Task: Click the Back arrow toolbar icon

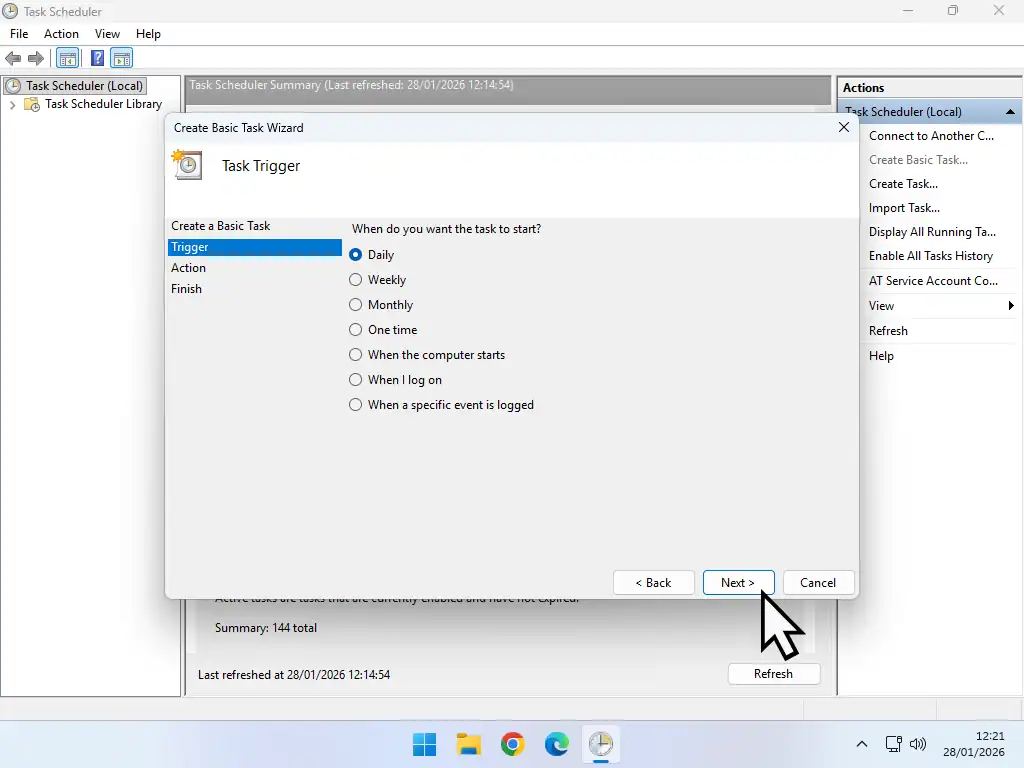Action: tap(13, 58)
